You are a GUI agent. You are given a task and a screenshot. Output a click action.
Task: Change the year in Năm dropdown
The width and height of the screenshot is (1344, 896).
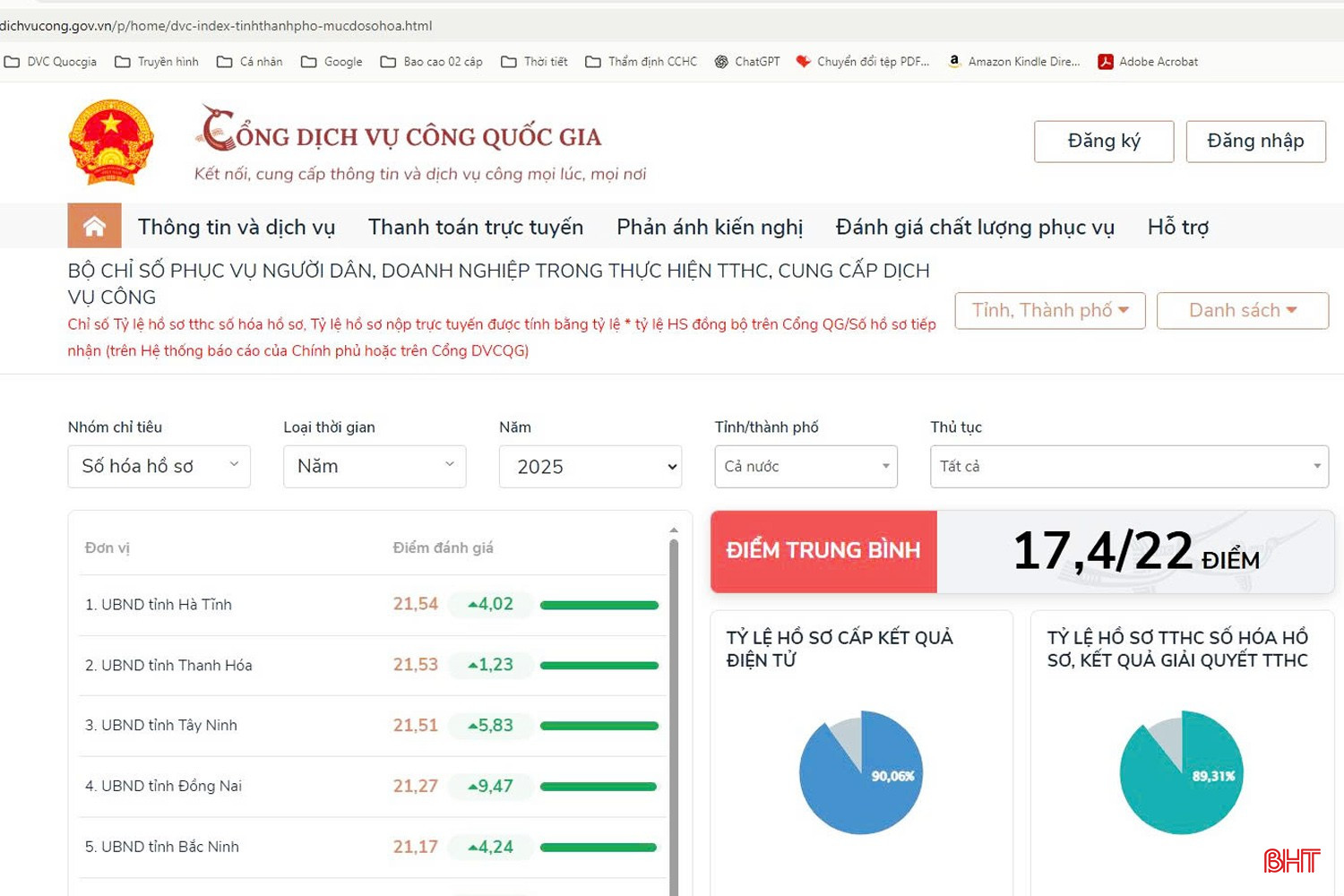(x=590, y=467)
